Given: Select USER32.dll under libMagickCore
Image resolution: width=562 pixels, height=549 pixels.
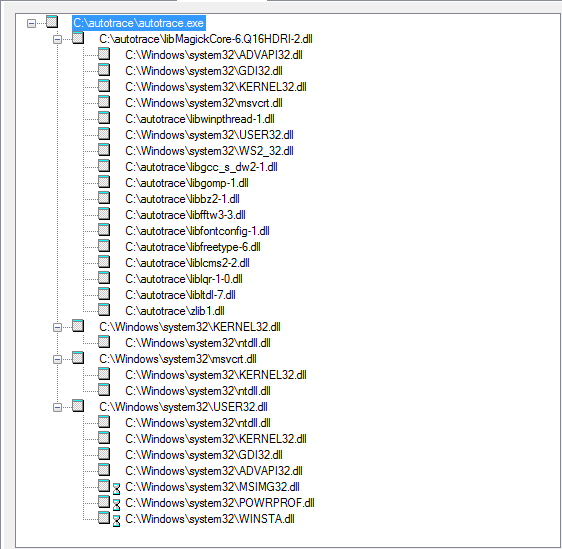Looking at the screenshot, I should 209,135.
